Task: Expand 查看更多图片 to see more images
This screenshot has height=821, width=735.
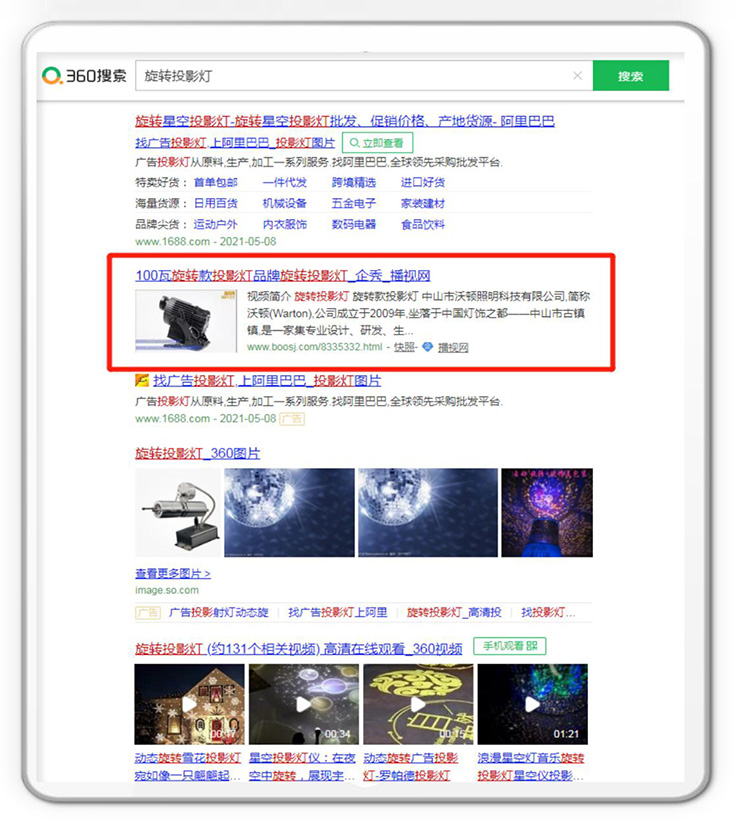Action: [173, 574]
